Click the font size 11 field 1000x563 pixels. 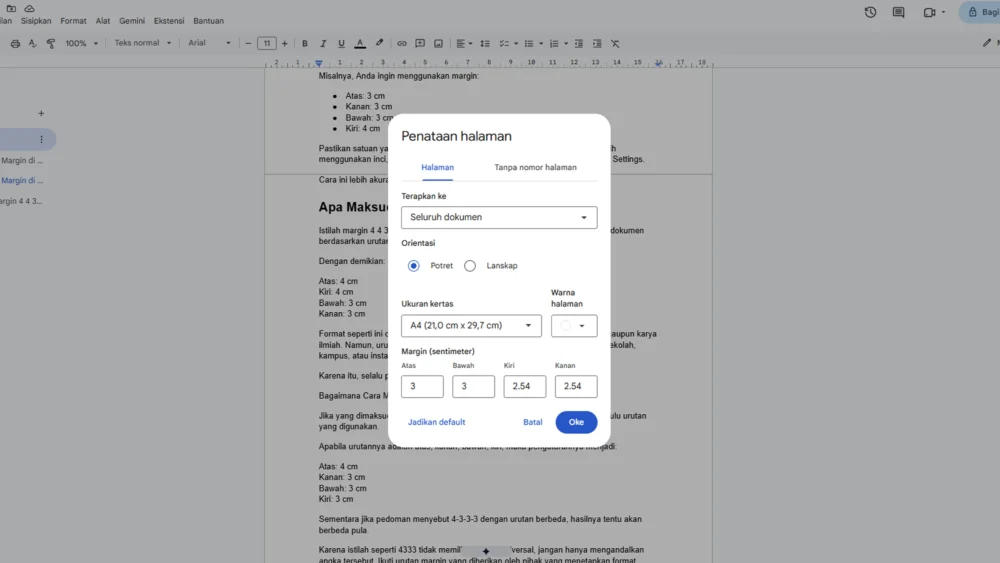(x=267, y=43)
